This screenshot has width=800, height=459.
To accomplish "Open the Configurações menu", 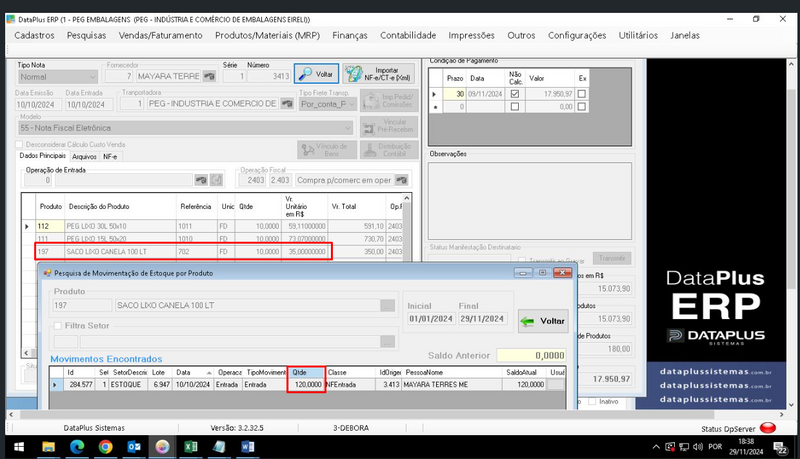I will point(577,35).
